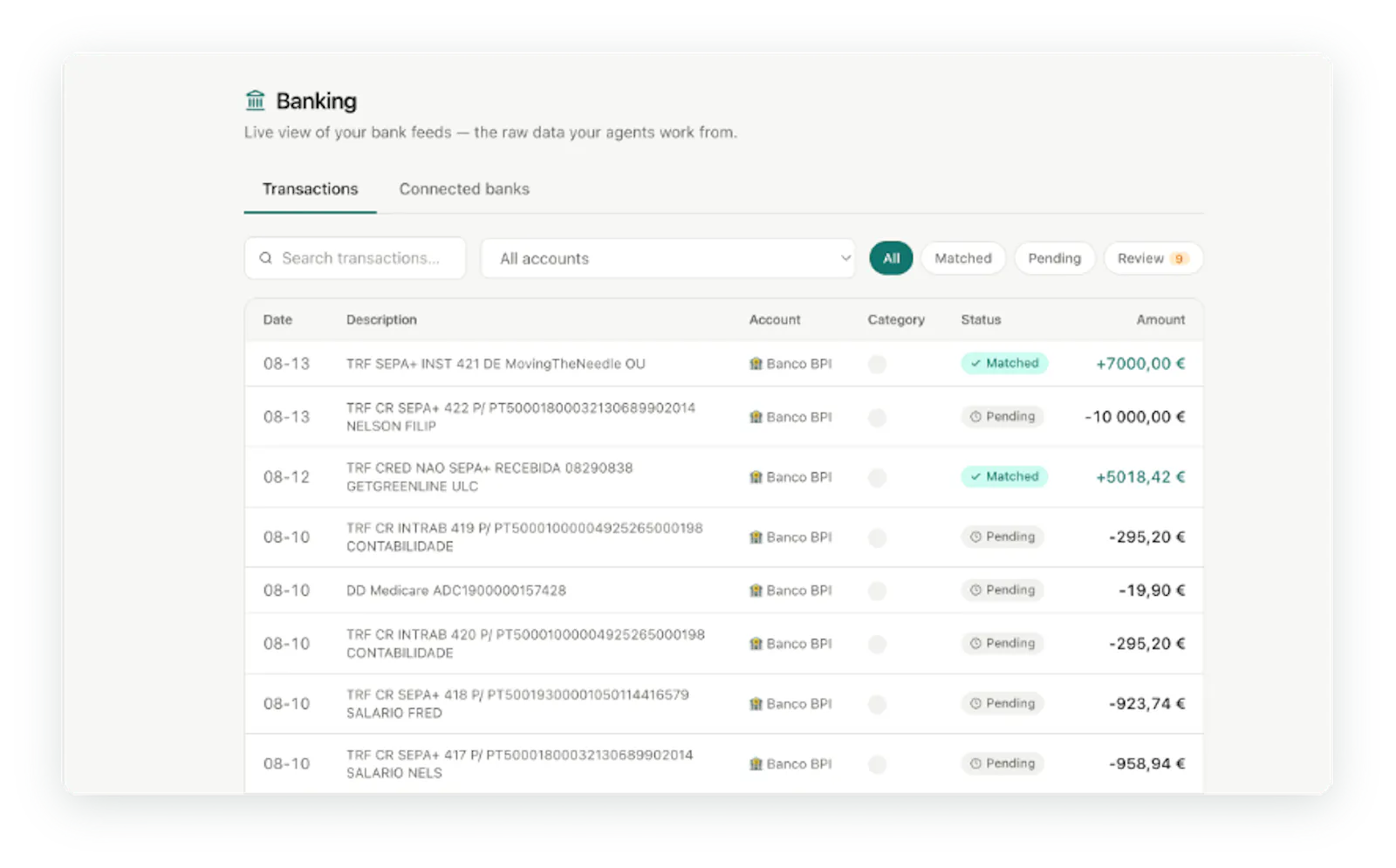Click Banco BPI icon in SALARIO NELS row
The height and width of the screenshot is (868, 1396).
pyautogui.click(x=756, y=764)
